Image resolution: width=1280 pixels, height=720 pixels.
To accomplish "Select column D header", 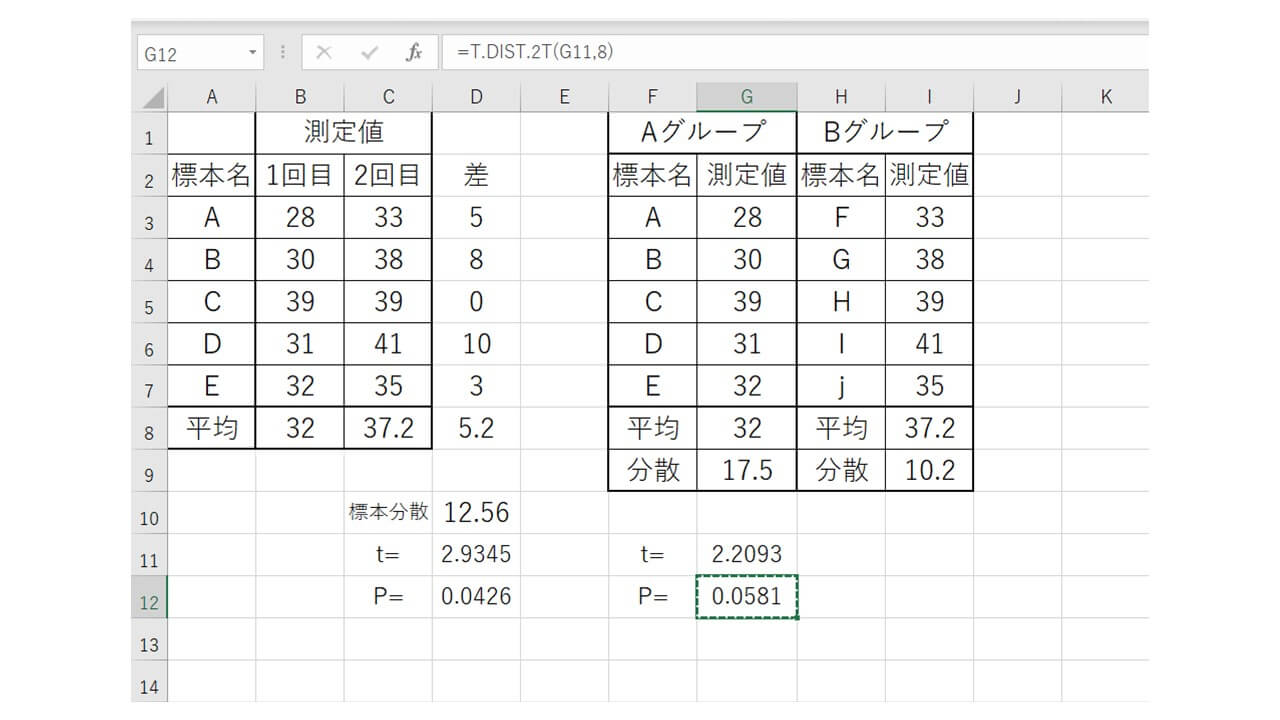I will click(x=476, y=97).
